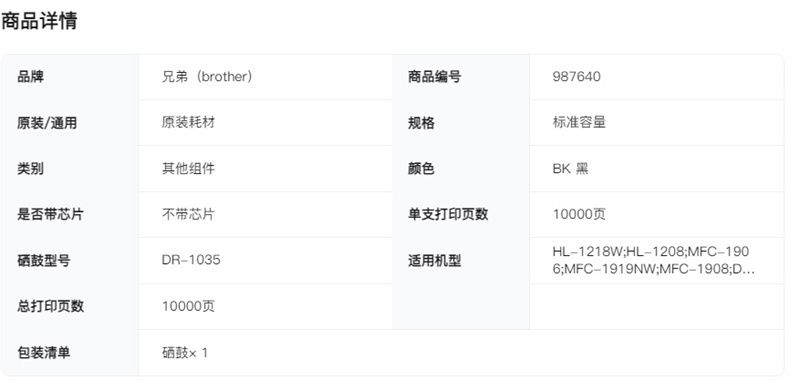Screen dimensions: 800x380
Task: Select the 其他组件 category value
Action: (x=188, y=168)
